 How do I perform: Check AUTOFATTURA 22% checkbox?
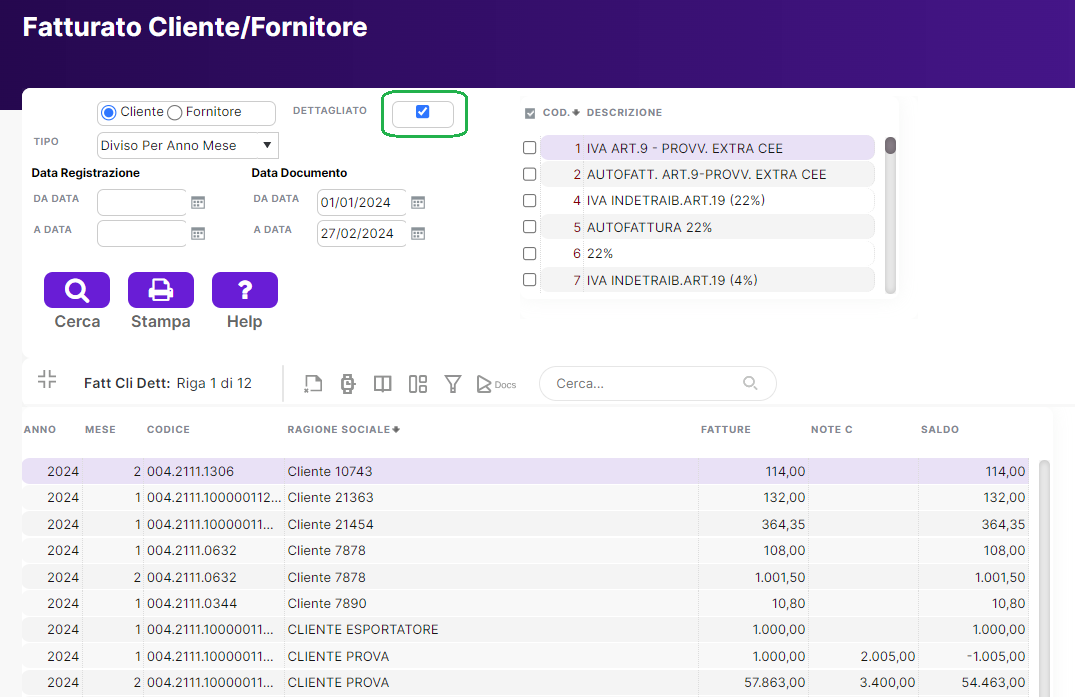point(529,227)
